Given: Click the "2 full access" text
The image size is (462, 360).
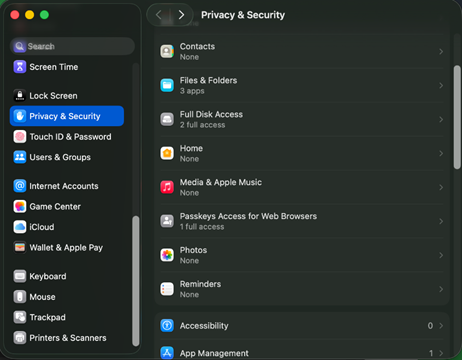Looking at the screenshot, I should coord(202,125).
